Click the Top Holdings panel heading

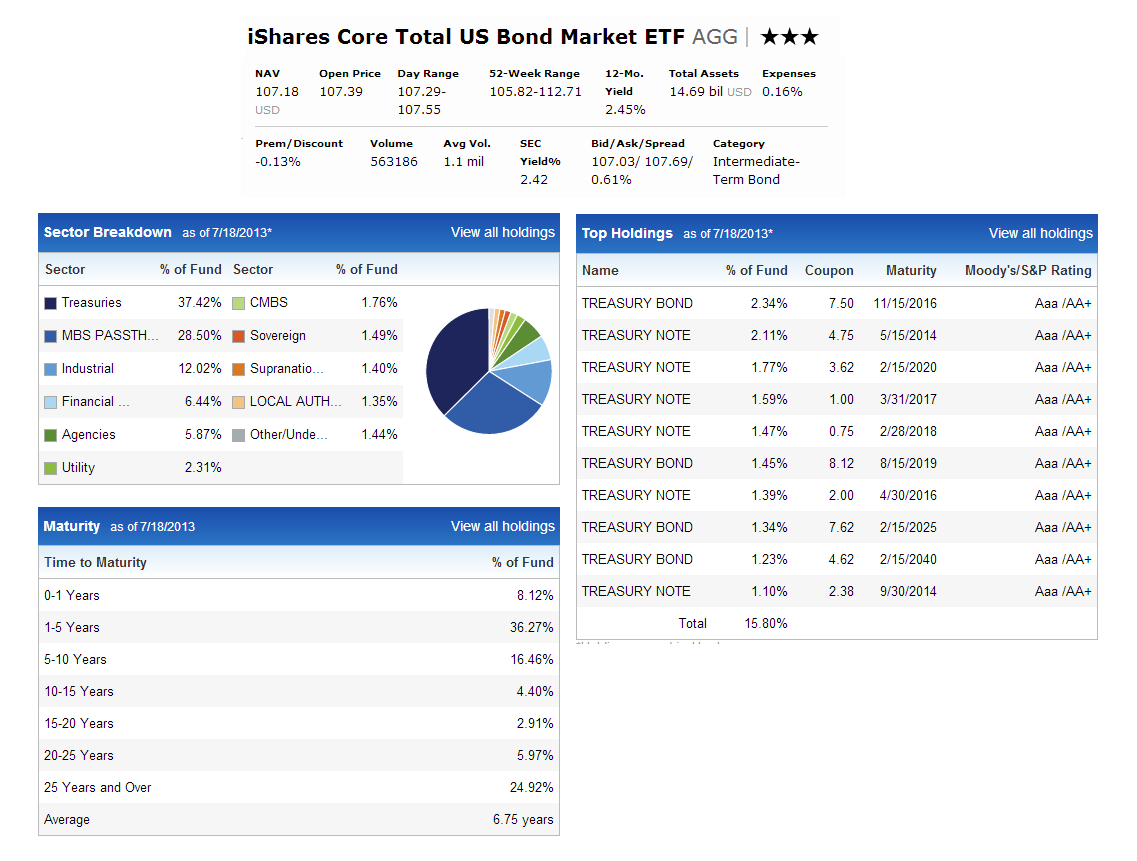(x=627, y=233)
